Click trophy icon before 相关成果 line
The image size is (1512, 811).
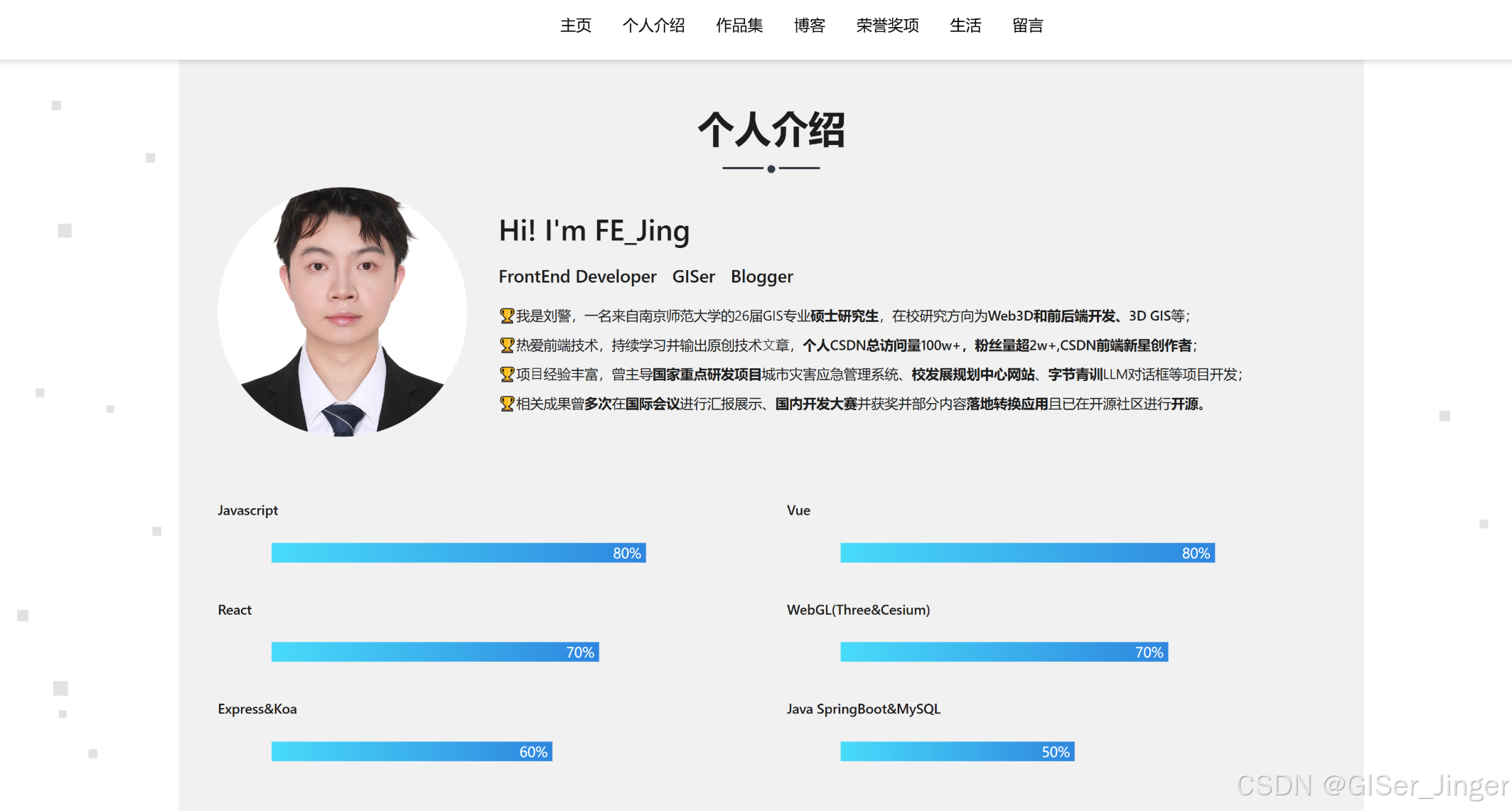[x=506, y=404]
